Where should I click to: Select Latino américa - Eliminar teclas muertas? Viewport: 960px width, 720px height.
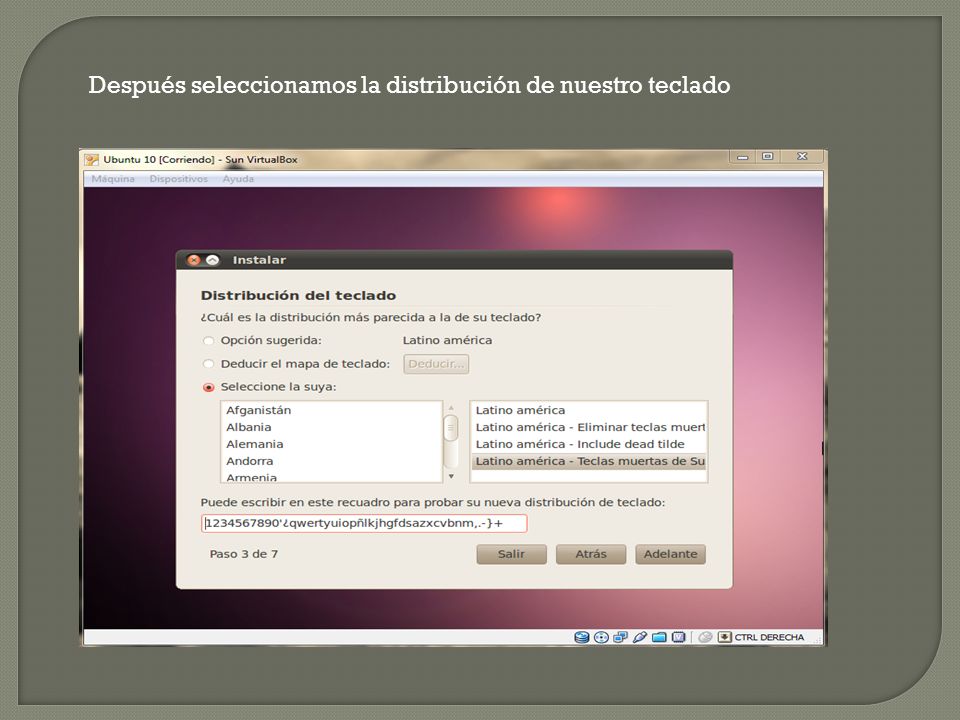pos(588,427)
